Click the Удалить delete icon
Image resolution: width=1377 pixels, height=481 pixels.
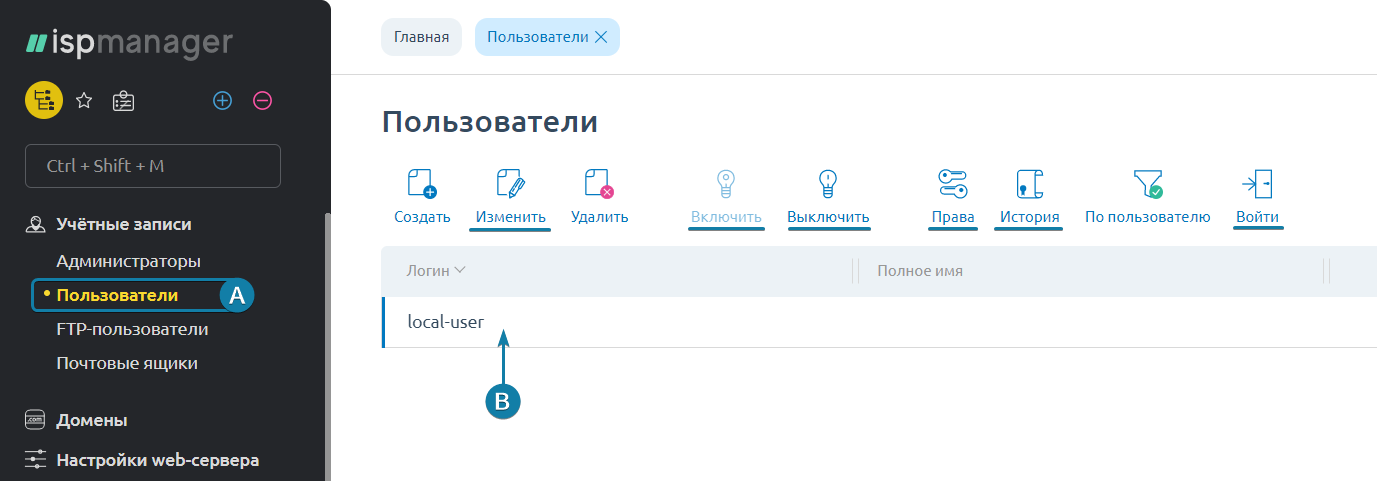click(x=599, y=184)
